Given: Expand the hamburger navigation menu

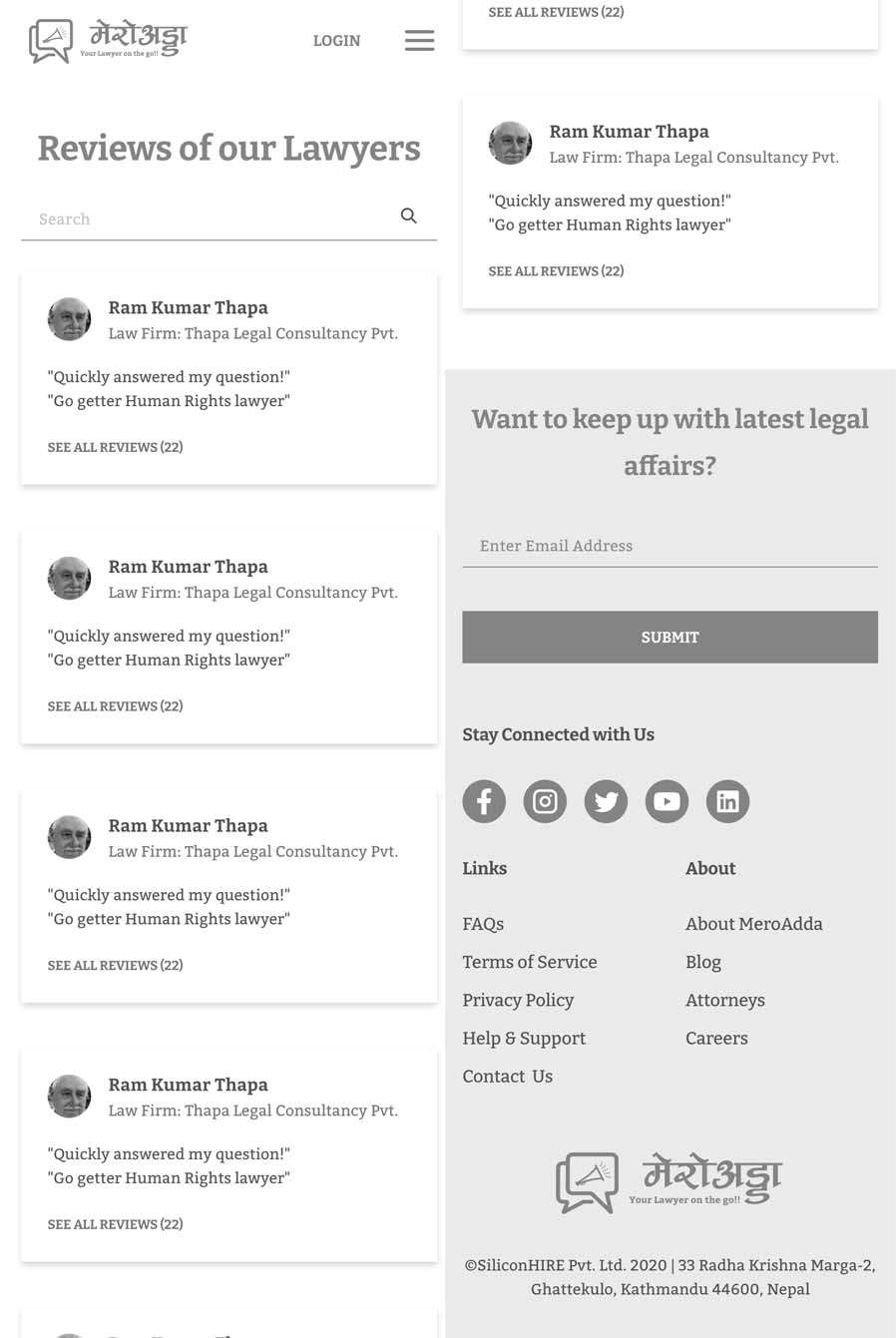Looking at the screenshot, I should [x=419, y=40].
